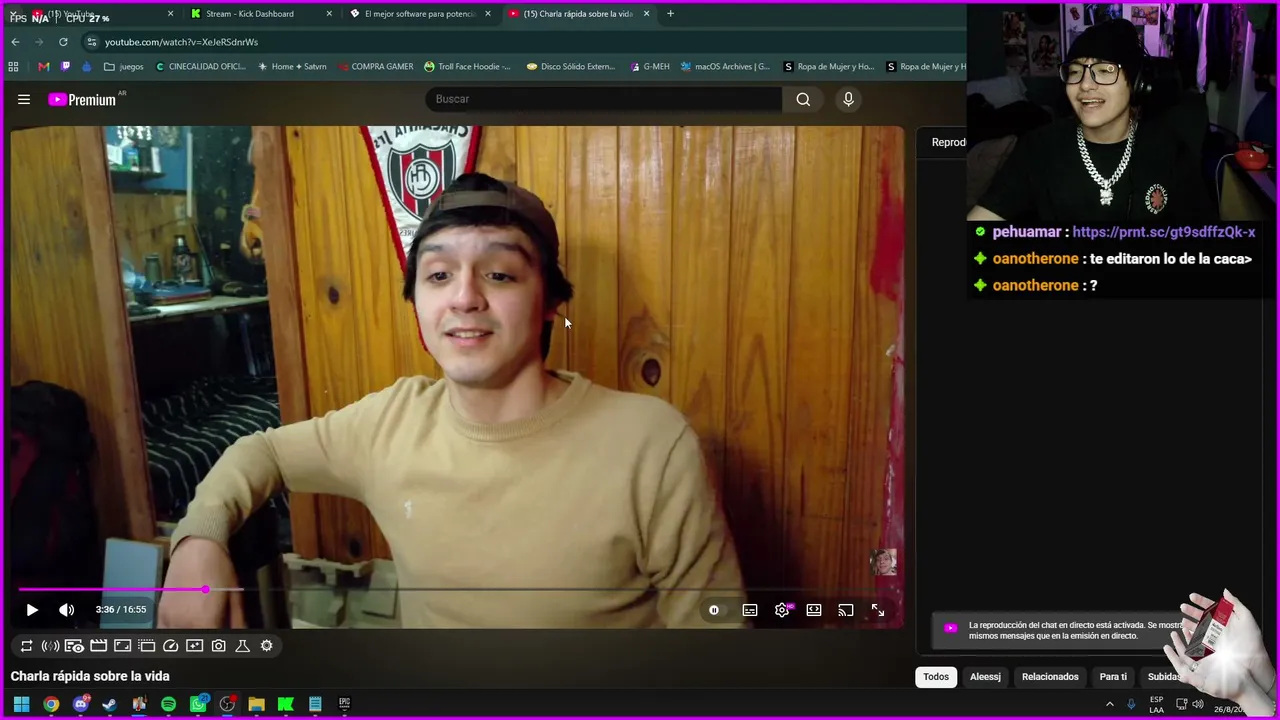Viewport: 1280px width, 720px height.
Task: Select the Todos filter chip
Action: click(936, 677)
